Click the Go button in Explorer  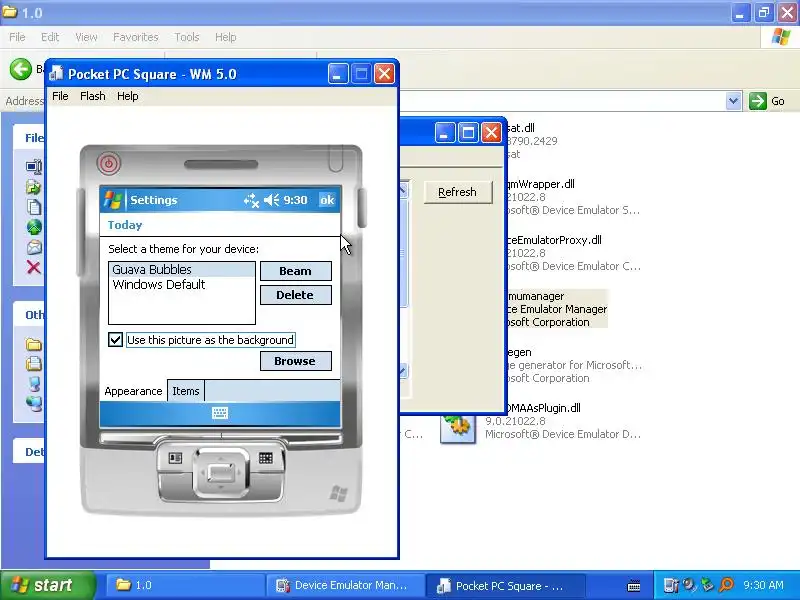767,101
